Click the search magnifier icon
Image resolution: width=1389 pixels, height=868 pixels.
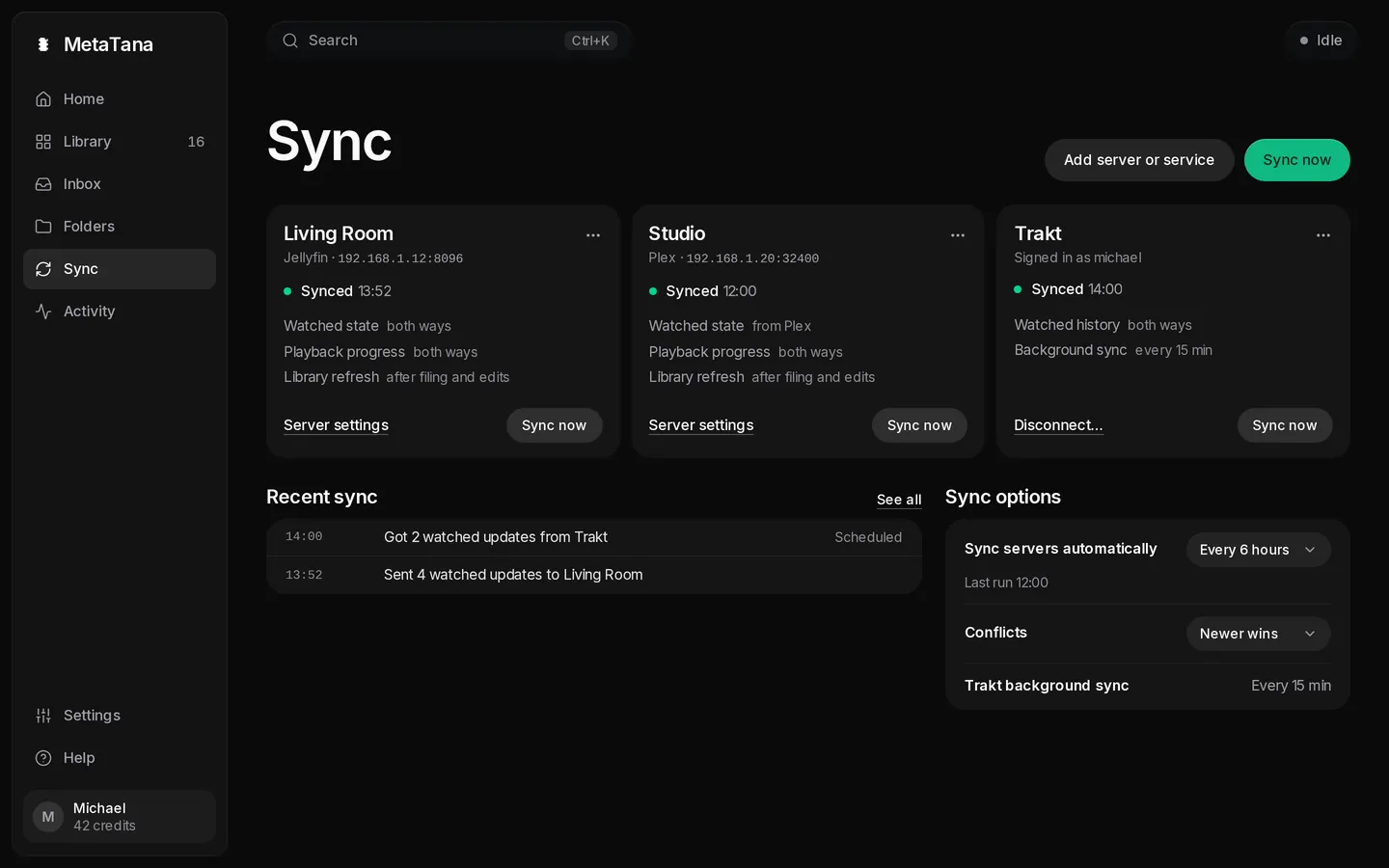290,41
